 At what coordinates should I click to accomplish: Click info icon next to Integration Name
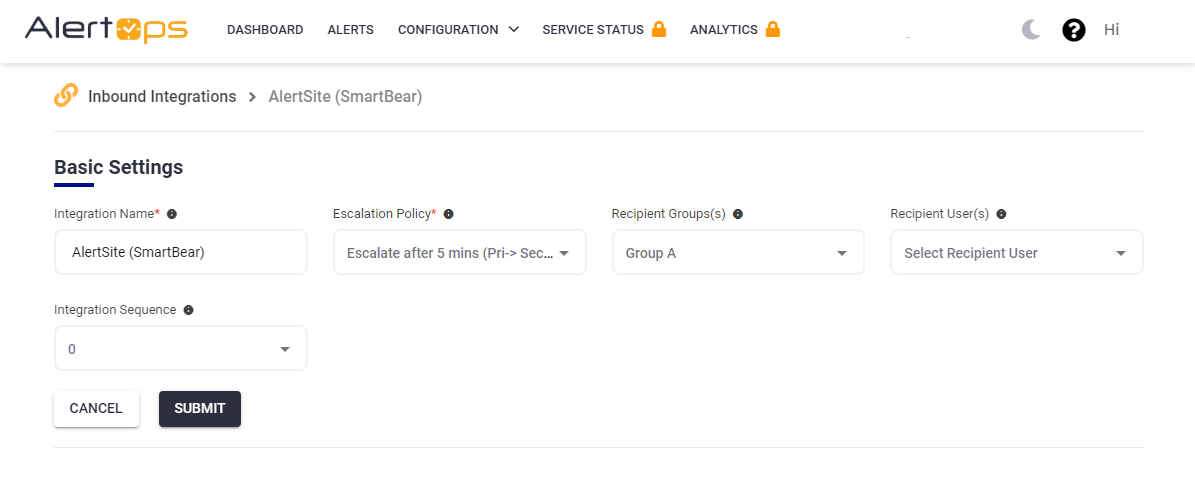point(172,214)
